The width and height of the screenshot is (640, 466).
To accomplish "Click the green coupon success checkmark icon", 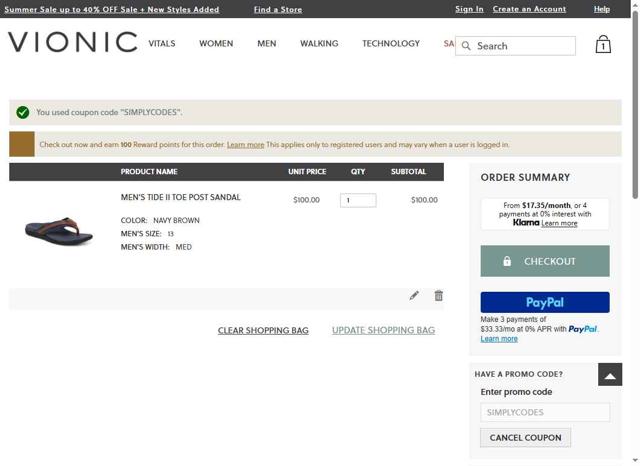I will 23,112.
